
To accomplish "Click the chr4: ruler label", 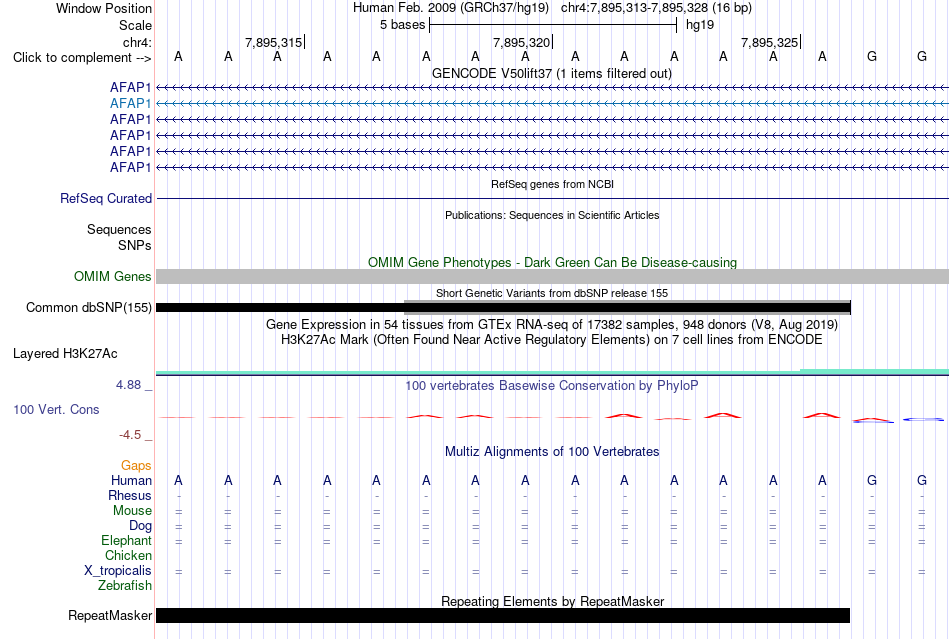I will (x=137, y=42).
